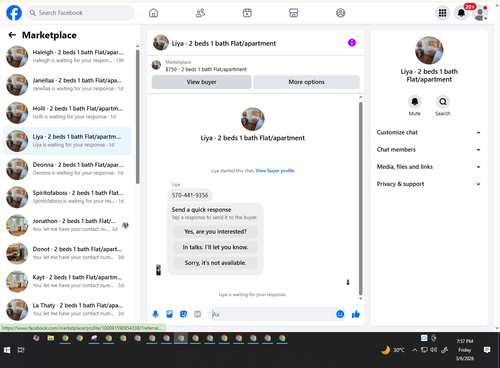Click the phone number 570-441-9356 message
This screenshot has width=500, height=368.
[x=190, y=195]
